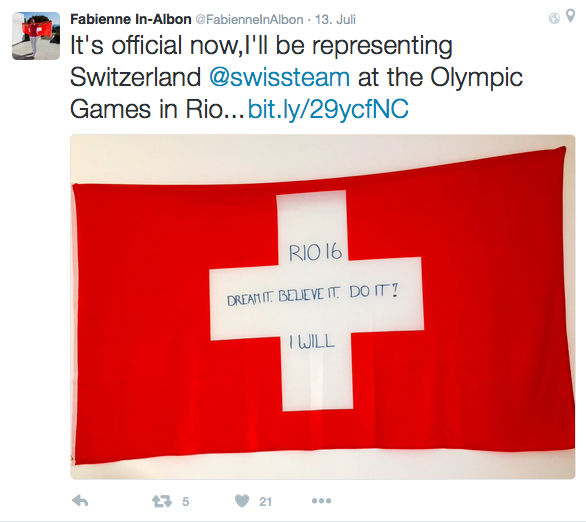Click the 'I WILL' writing on the flag

click(x=311, y=342)
